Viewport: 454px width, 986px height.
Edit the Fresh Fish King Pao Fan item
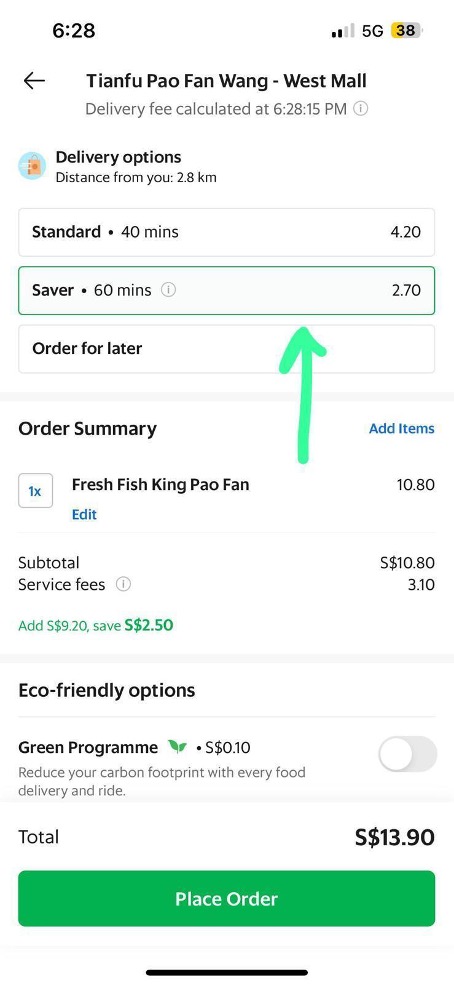tap(84, 514)
